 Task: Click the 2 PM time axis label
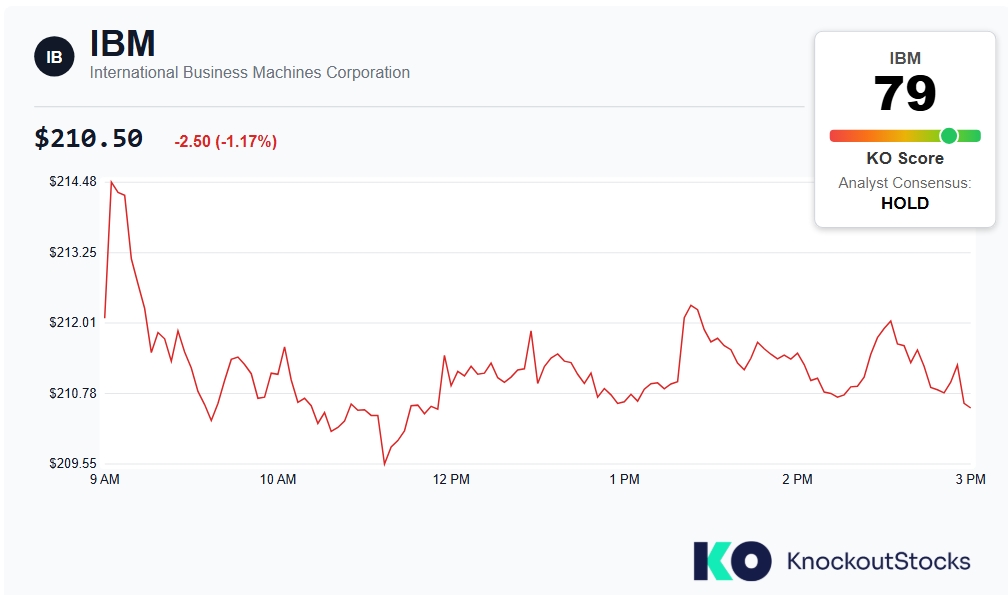[798, 479]
